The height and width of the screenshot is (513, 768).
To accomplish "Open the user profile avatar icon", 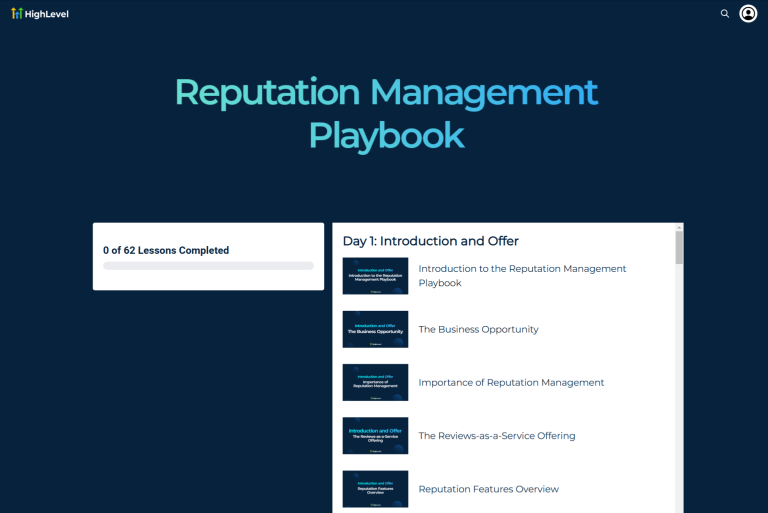I will coord(748,14).
